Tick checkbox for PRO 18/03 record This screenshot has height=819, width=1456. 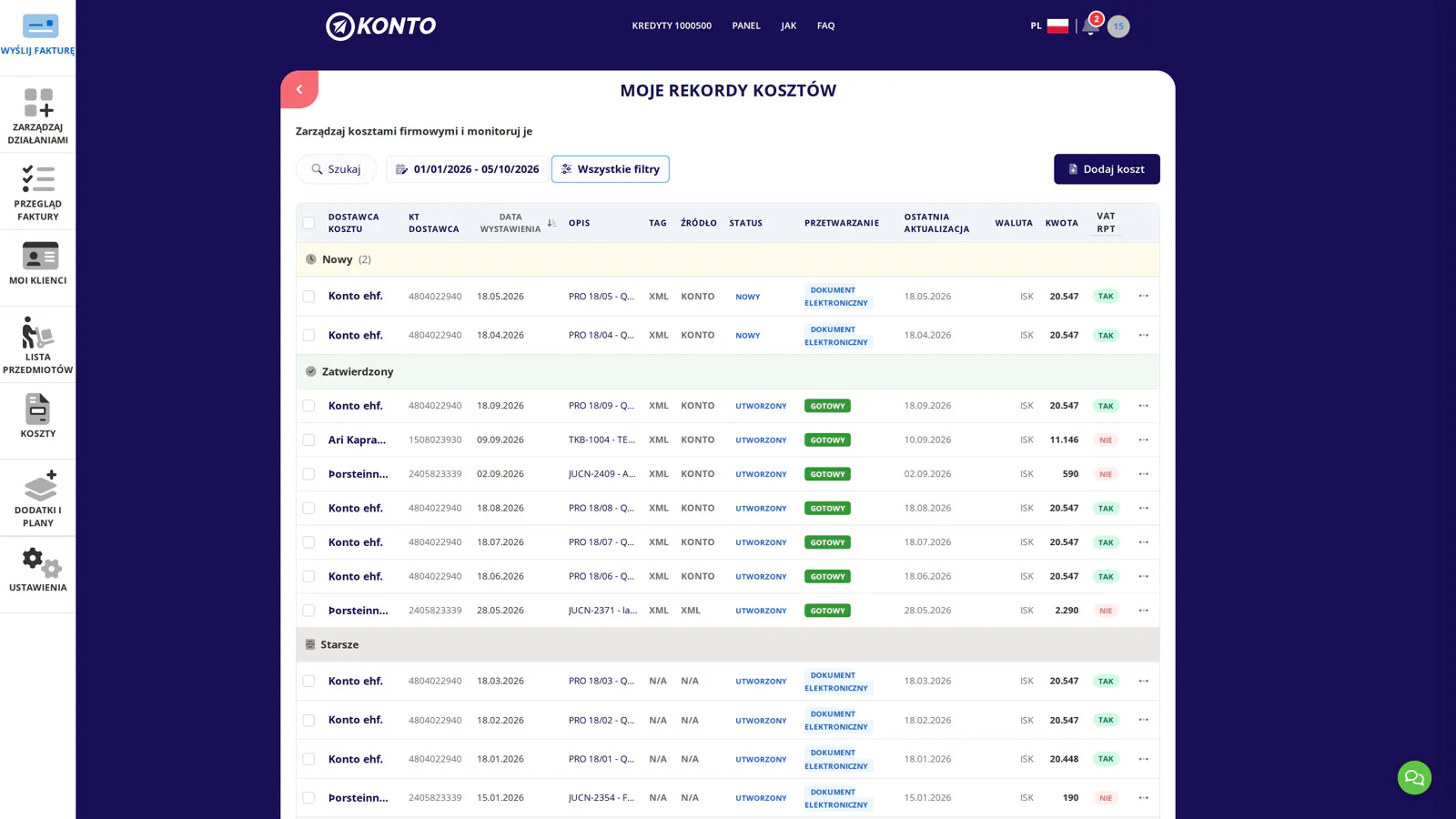click(x=308, y=682)
